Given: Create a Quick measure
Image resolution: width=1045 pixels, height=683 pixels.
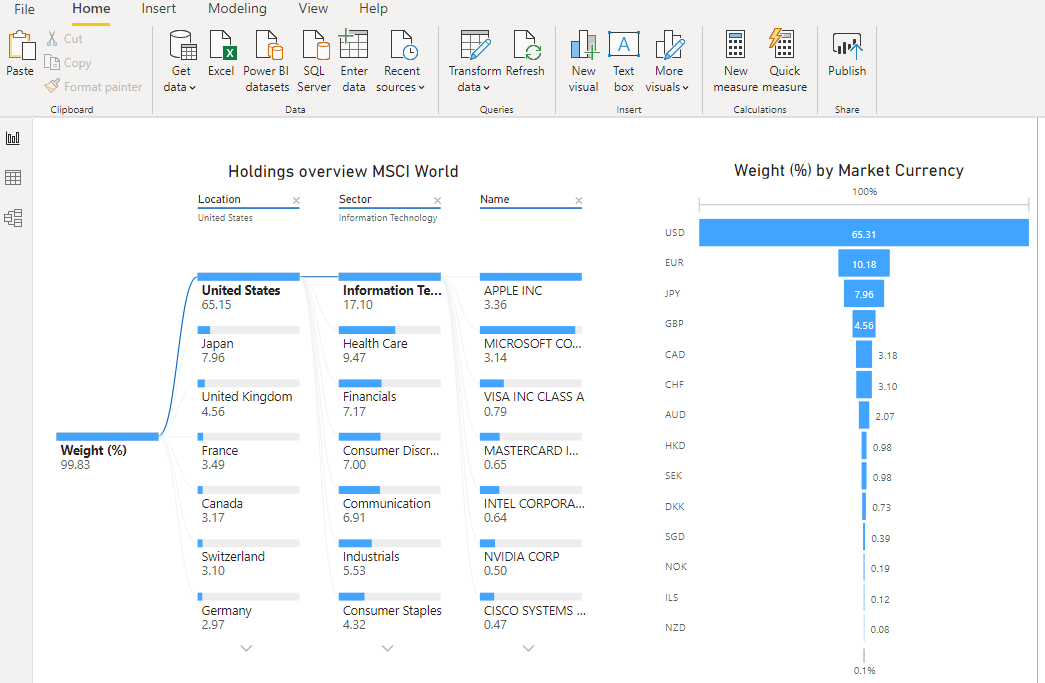Looking at the screenshot, I should 784,61.
